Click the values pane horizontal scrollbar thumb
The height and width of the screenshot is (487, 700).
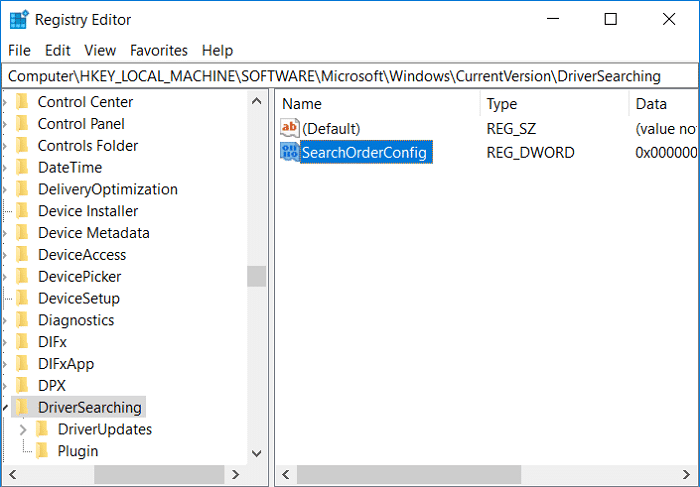tap(408, 475)
